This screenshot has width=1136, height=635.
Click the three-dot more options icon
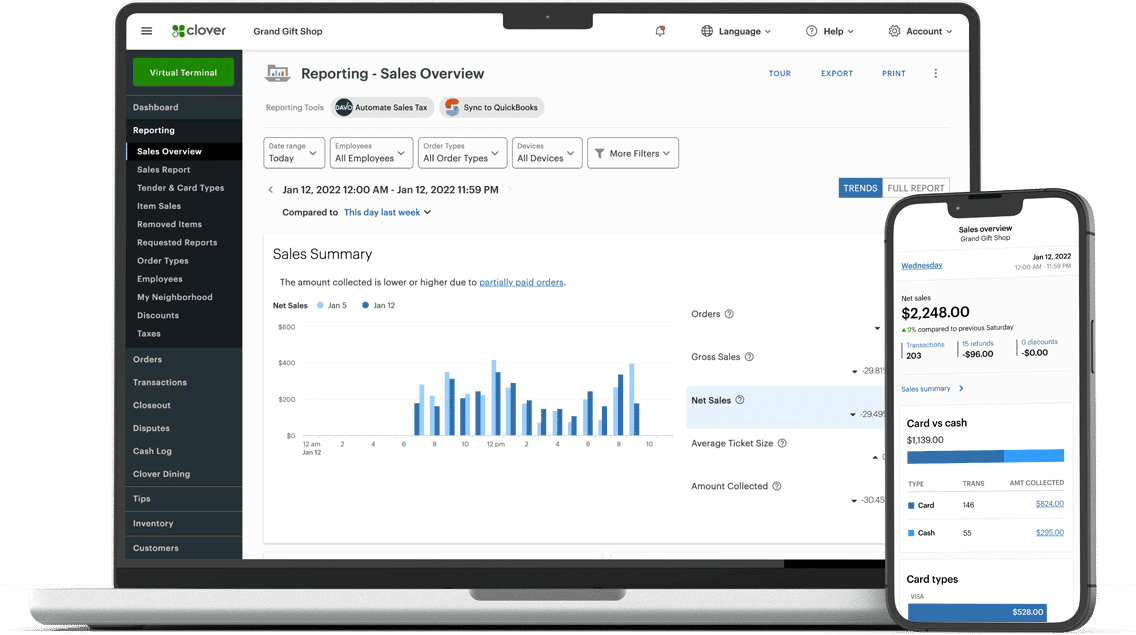tap(936, 73)
